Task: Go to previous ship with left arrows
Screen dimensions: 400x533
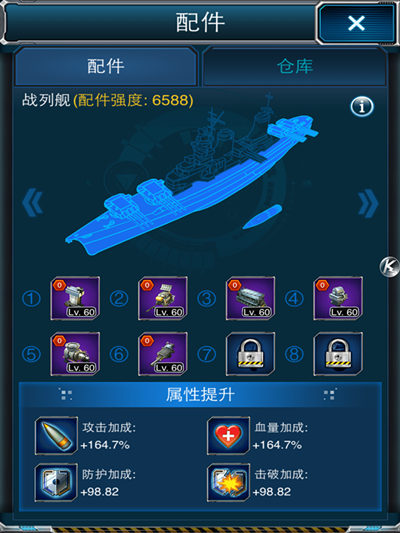Action: point(33,203)
